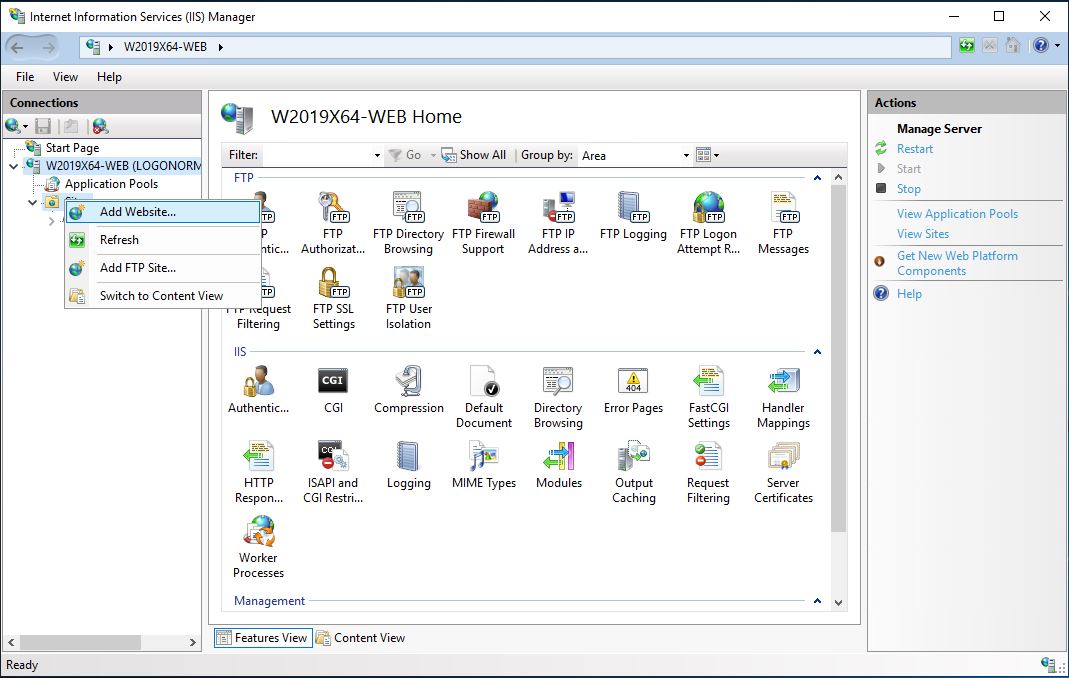Viewport: 1069px width, 678px height.
Task: Open the IIS Authentication feature
Action: tap(258, 390)
